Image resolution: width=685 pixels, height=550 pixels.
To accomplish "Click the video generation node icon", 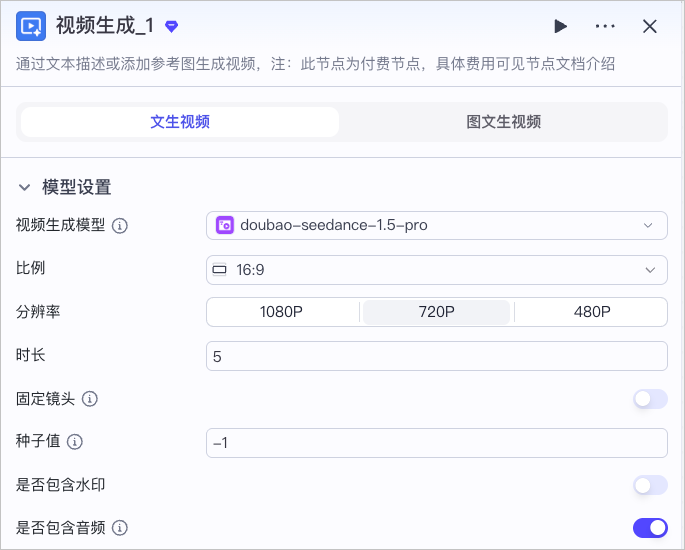I will (31, 26).
